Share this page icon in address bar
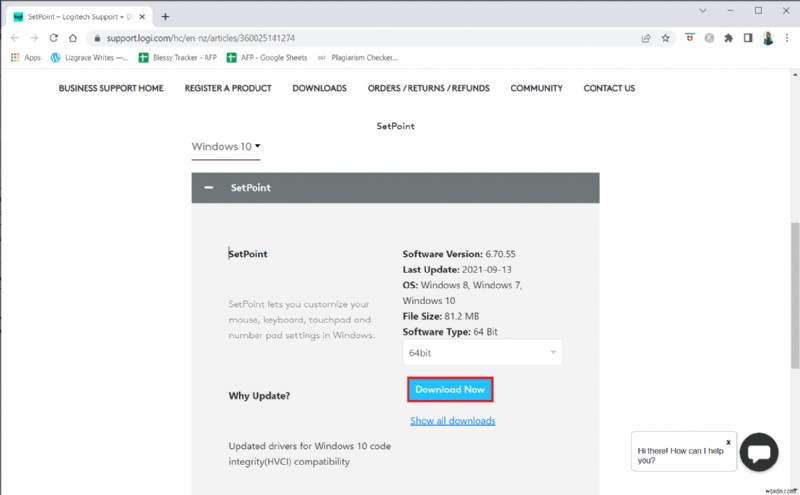This screenshot has height=495, width=800. (x=646, y=38)
